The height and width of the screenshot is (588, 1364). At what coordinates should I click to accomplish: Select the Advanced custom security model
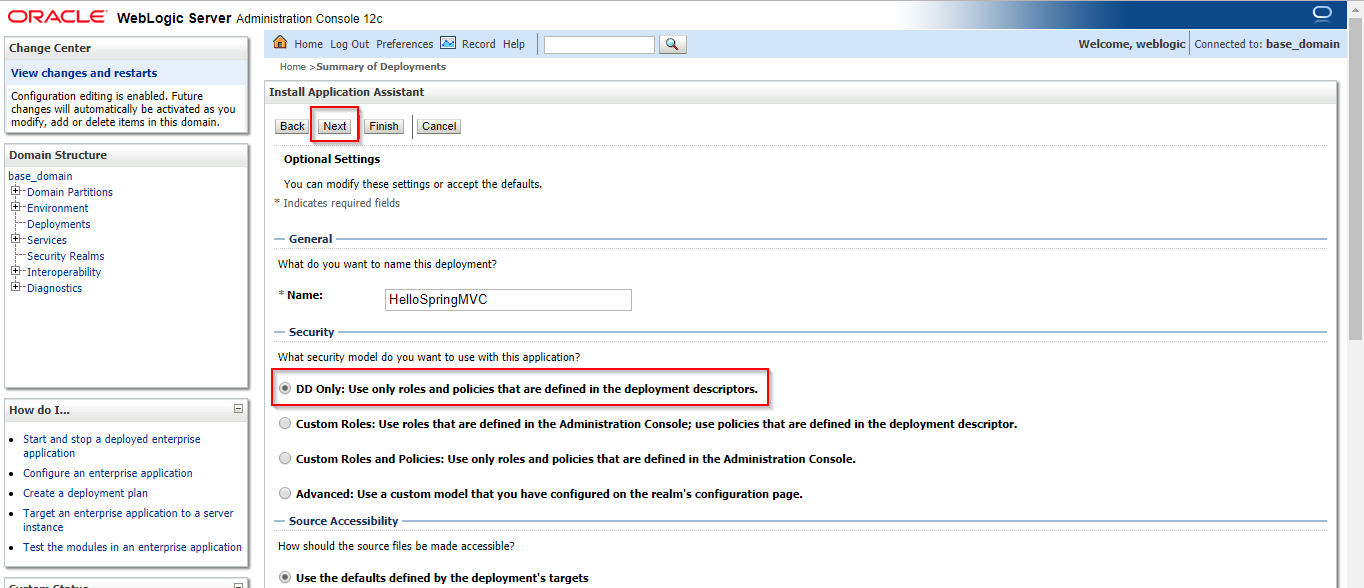pos(285,492)
